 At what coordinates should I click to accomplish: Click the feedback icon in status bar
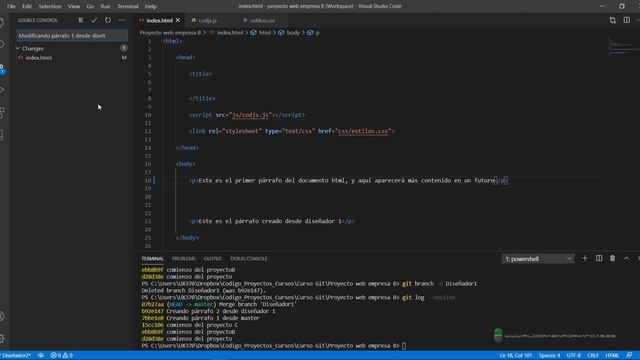tap(629, 356)
